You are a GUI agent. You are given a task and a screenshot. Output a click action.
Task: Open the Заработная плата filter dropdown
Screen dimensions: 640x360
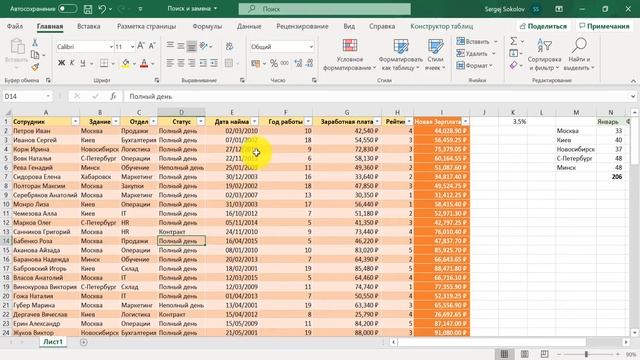[x=377, y=122]
